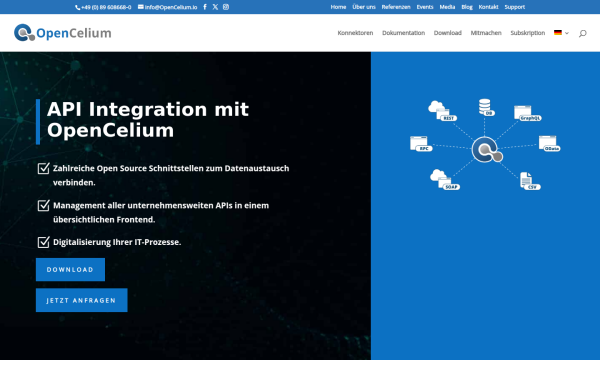
Task: Open Dokumentation navigation item
Action: click(x=403, y=33)
